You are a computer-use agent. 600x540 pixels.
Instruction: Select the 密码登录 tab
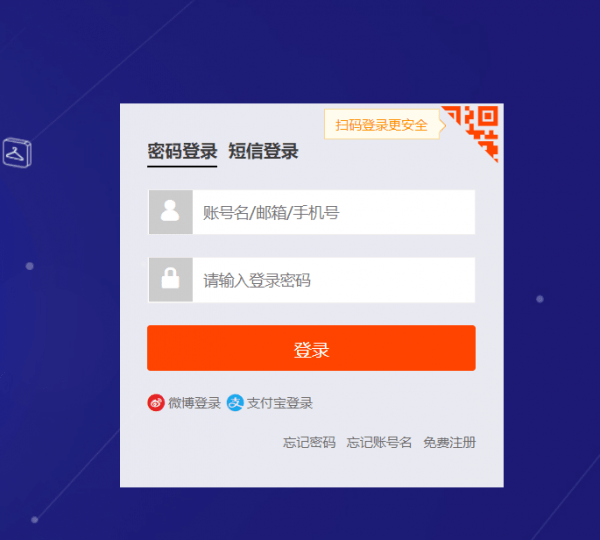click(182, 151)
